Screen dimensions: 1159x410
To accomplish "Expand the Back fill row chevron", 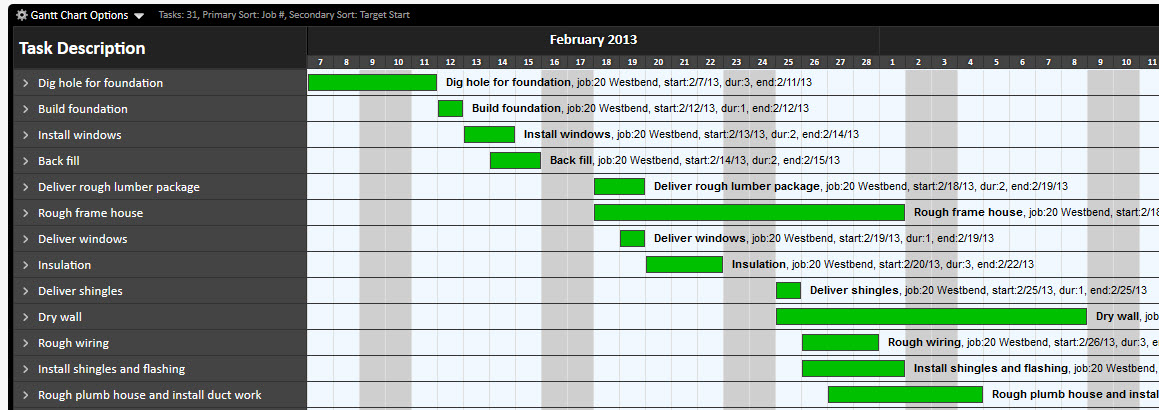I will tap(25, 161).
